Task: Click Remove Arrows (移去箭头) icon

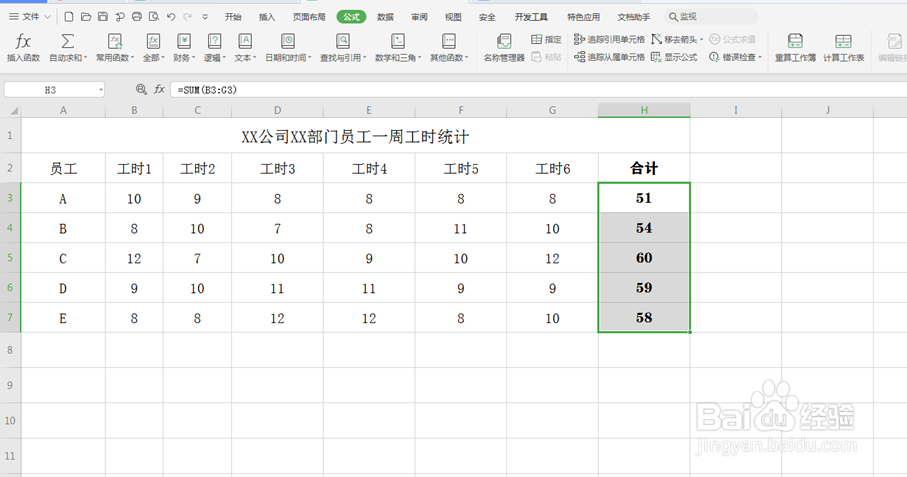Action: coord(657,39)
